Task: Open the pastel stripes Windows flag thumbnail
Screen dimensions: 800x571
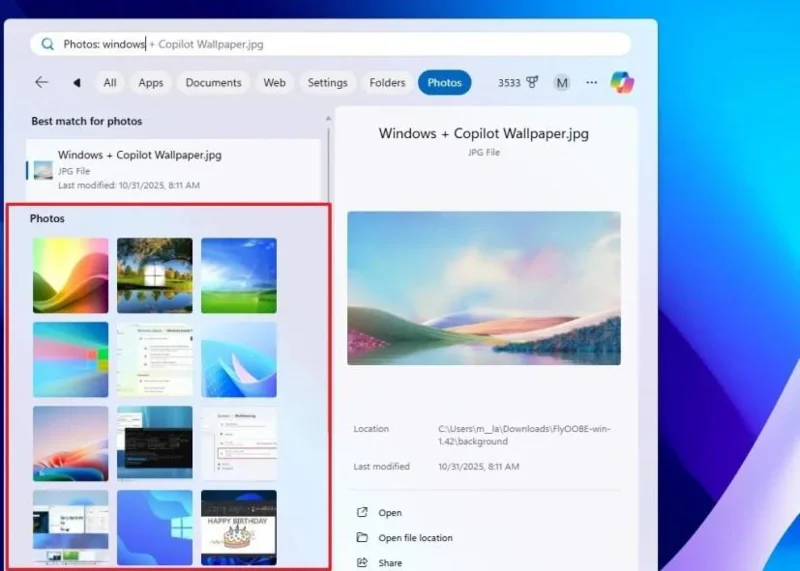Action: pos(70,360)
